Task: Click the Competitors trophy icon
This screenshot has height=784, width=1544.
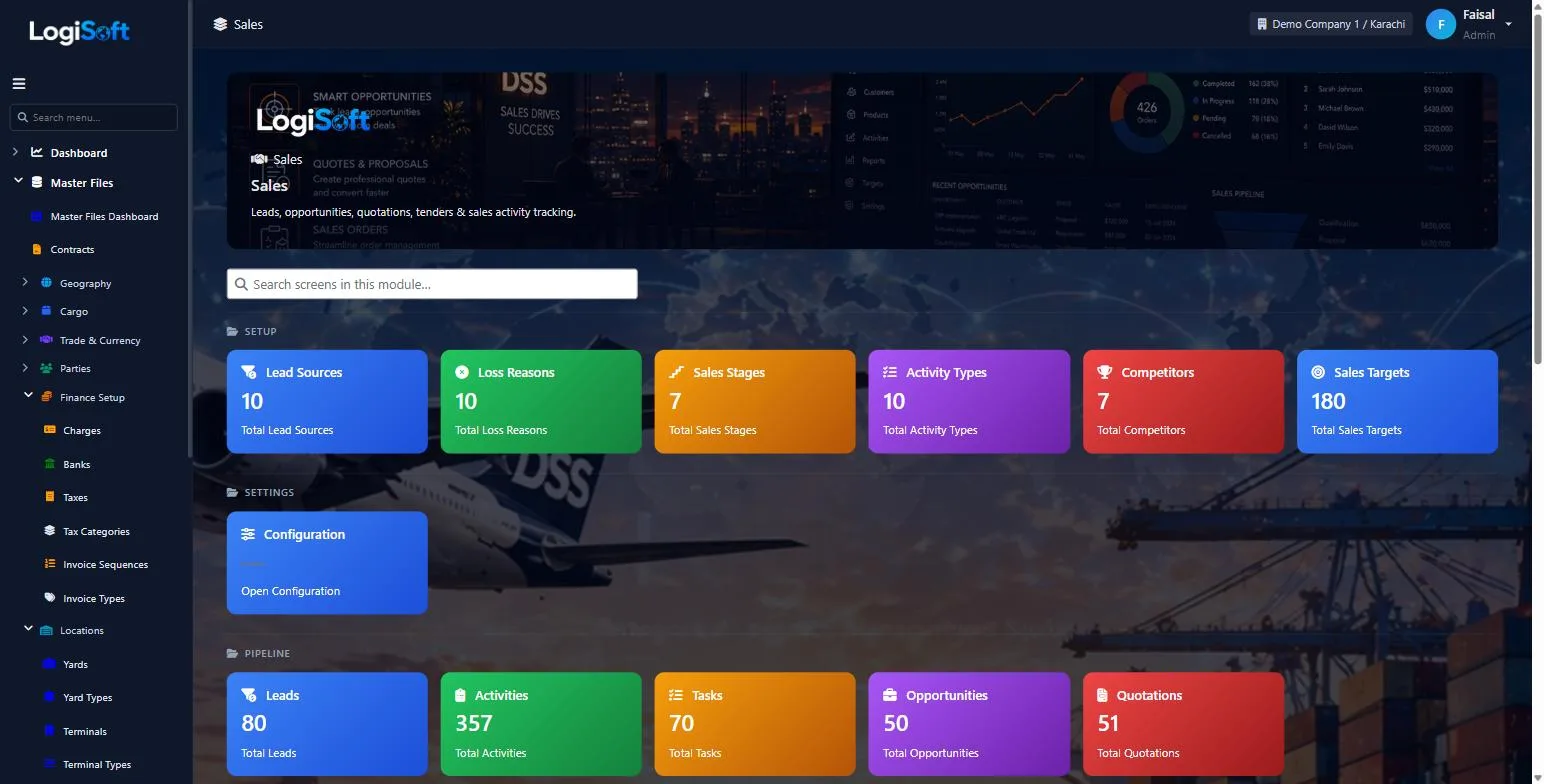Action: (1105, 372)
